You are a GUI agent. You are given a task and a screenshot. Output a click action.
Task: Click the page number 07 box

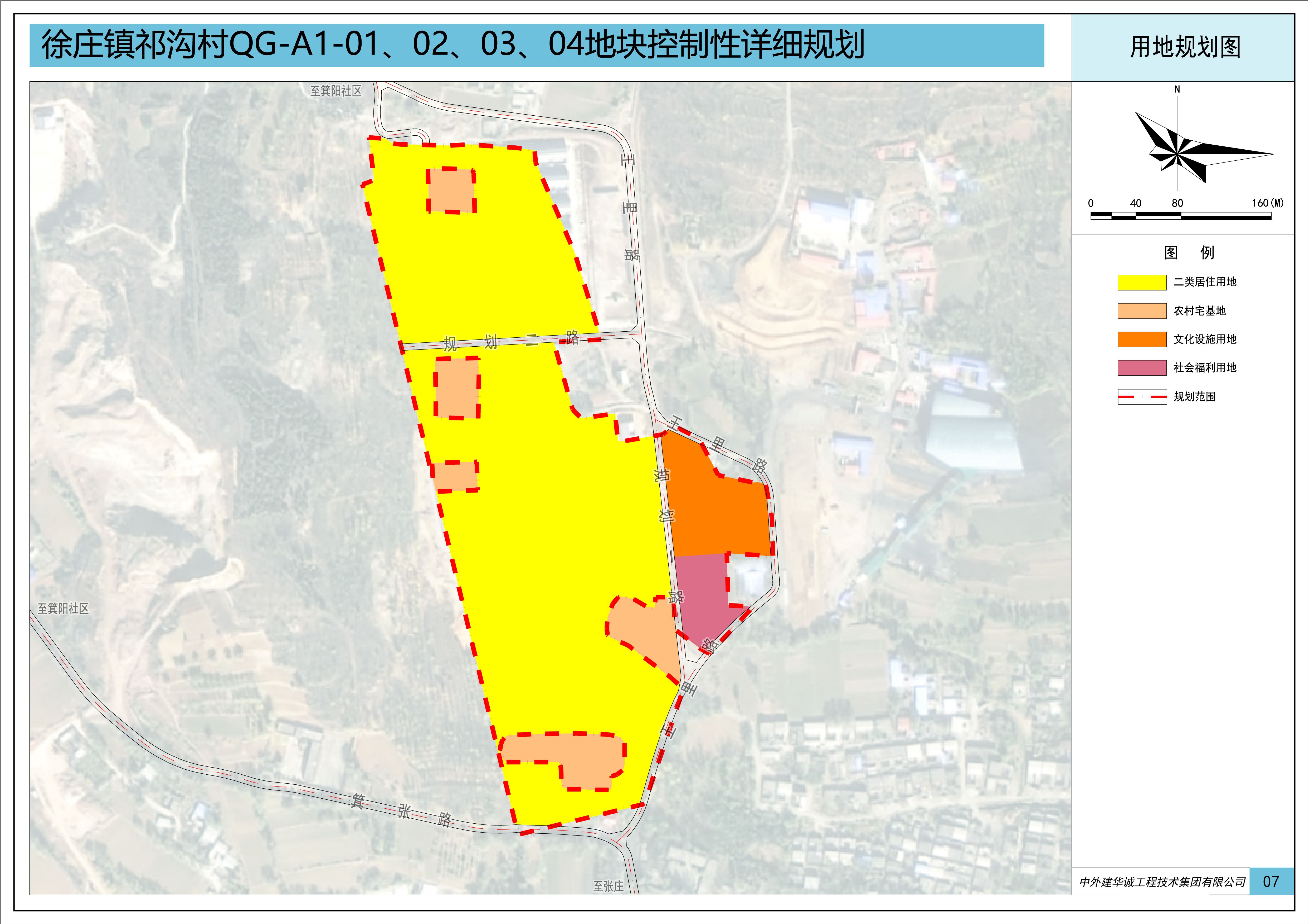pyautogui.click(x=1271, y=881)
